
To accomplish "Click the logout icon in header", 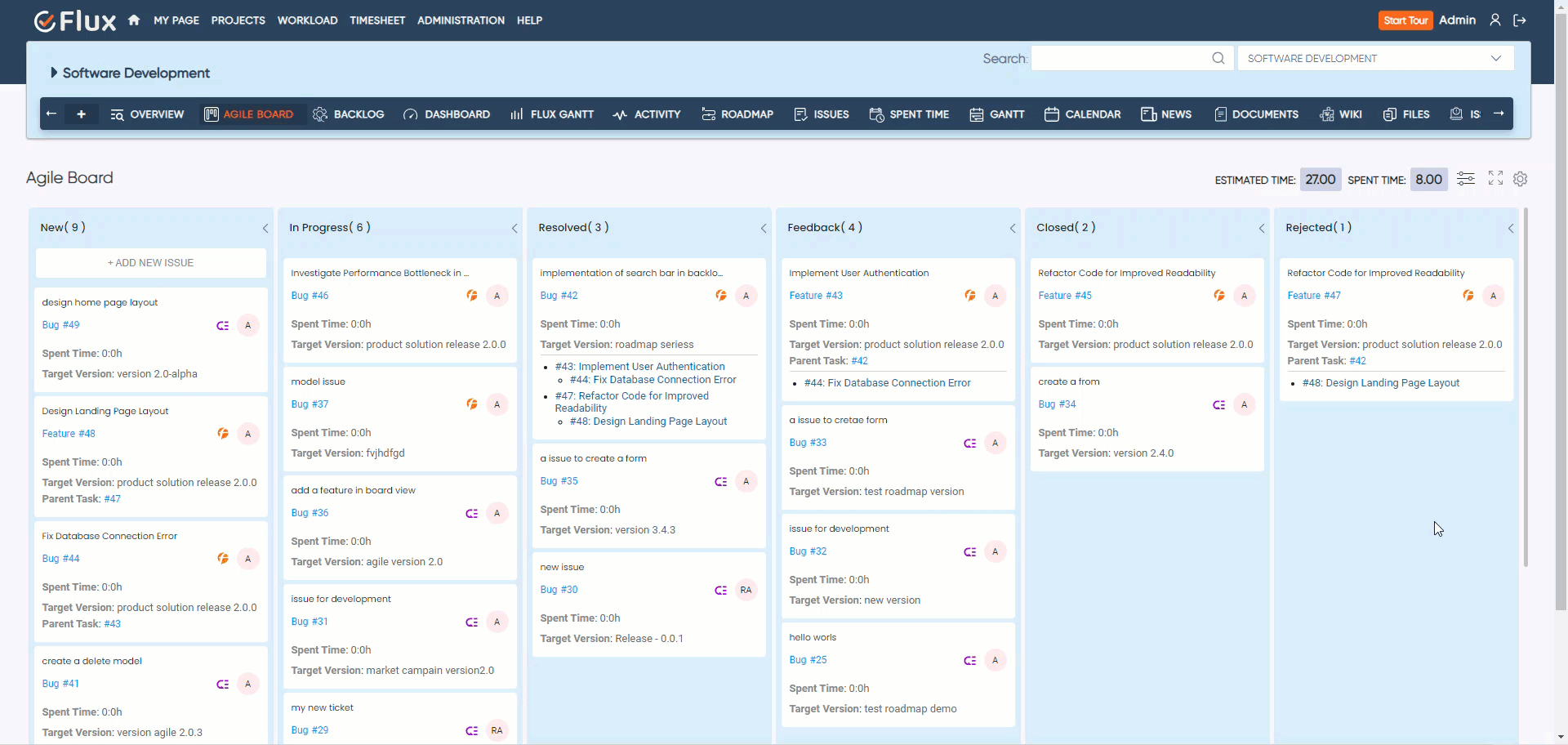I will tap(1520, 20).
